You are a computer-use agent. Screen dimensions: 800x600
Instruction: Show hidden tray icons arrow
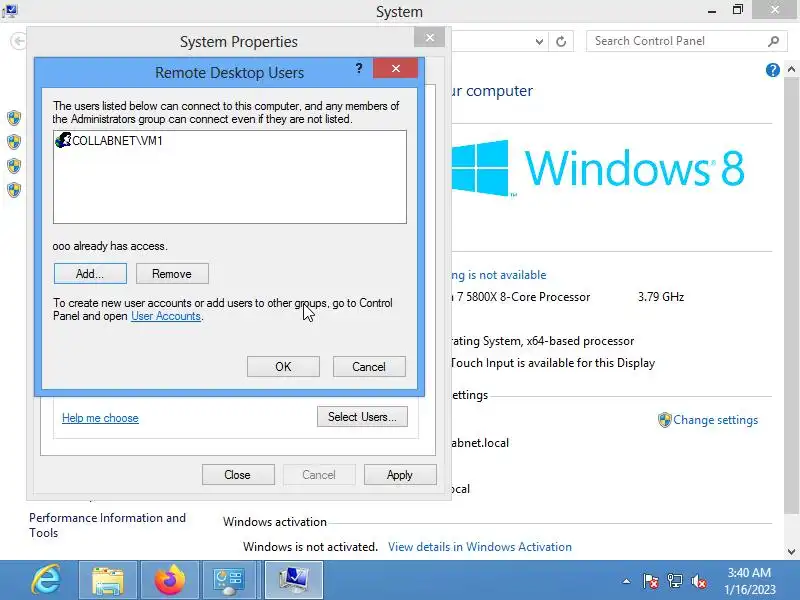(627, 581)
